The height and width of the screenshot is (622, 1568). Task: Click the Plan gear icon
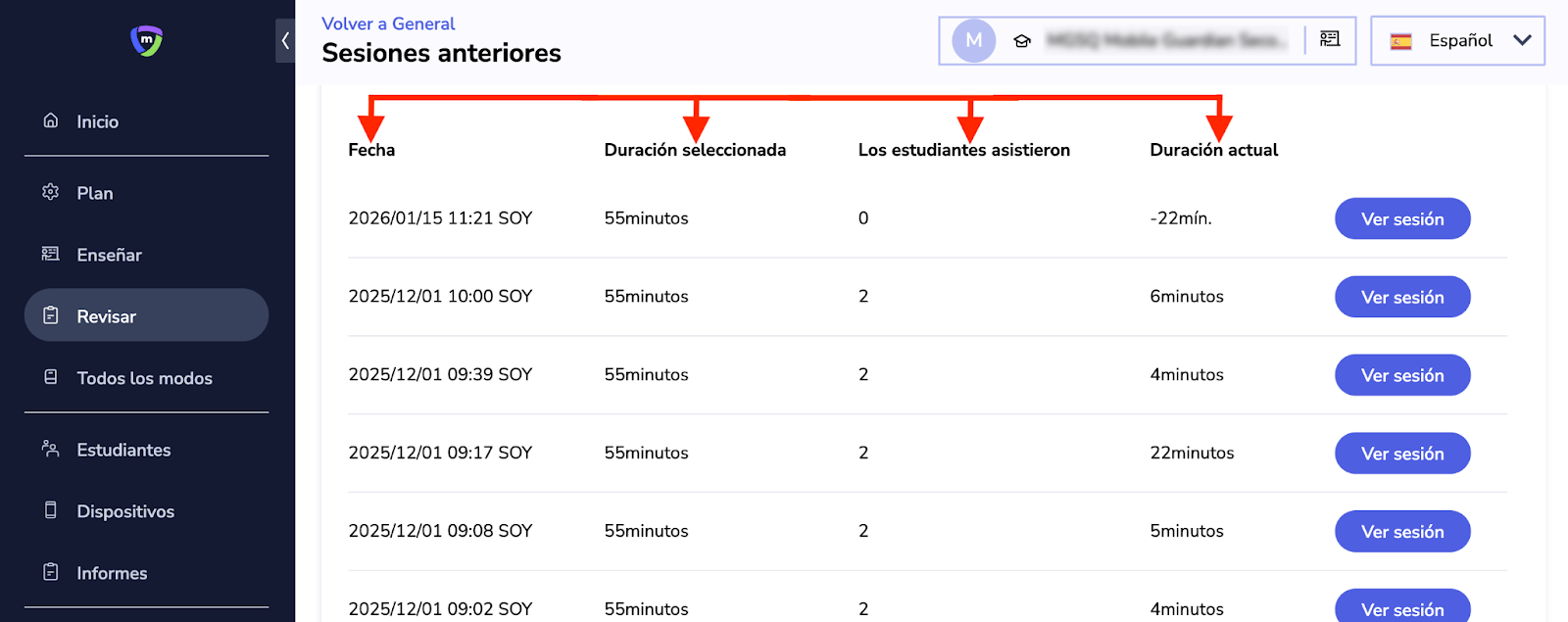(51, 192)
